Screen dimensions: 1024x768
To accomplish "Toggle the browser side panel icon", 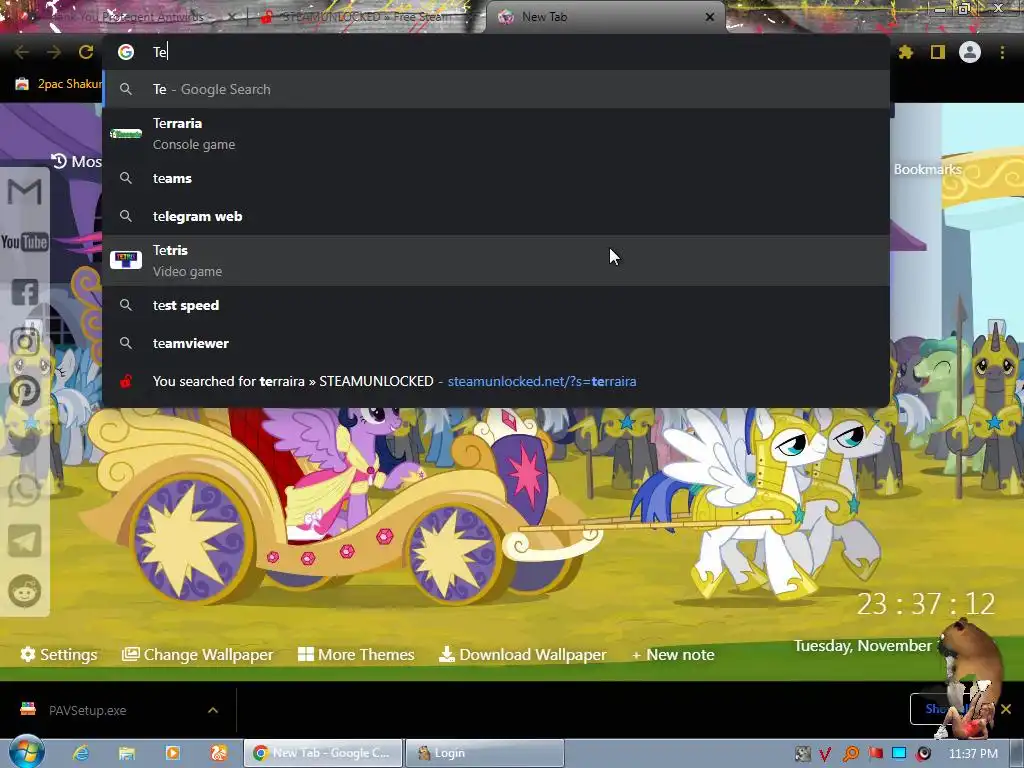I will point(938,52).
